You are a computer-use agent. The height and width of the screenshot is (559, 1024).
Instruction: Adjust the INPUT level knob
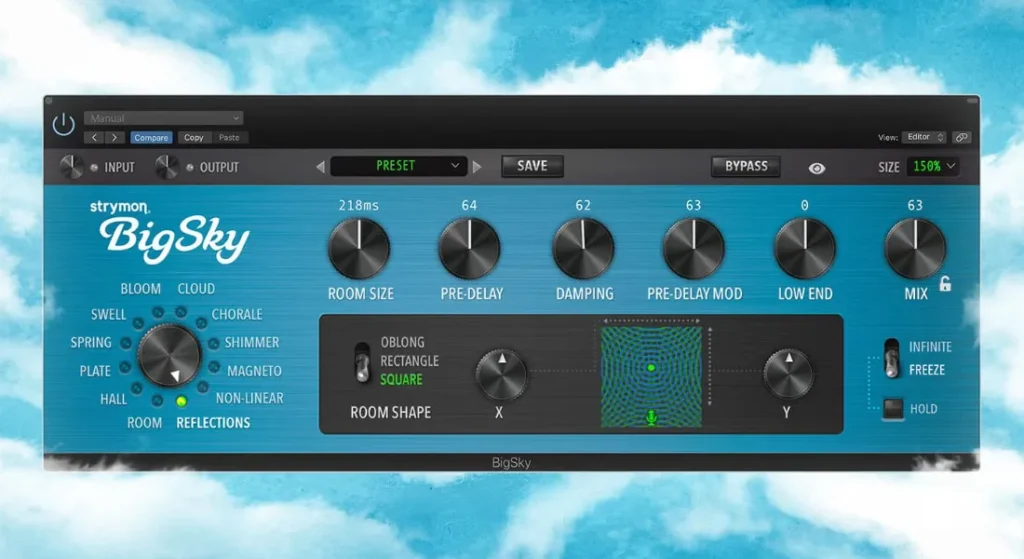point(72,167)
